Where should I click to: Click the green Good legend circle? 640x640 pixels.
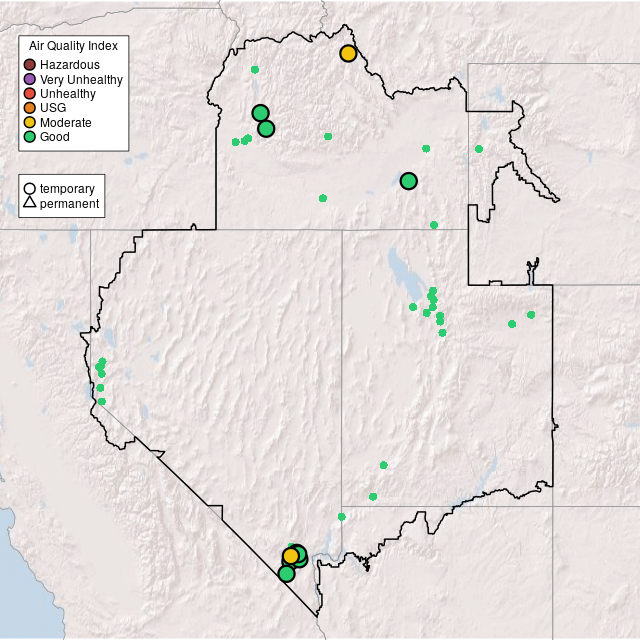coord(30,137)
